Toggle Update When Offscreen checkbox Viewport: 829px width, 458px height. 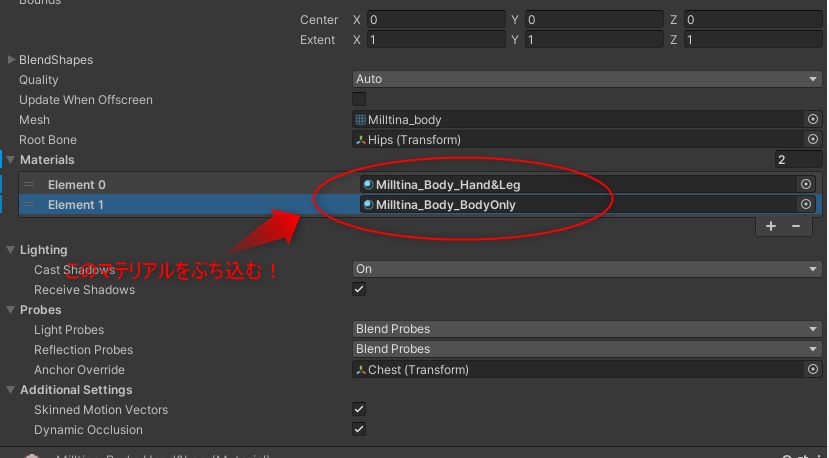tap(359, 99)
